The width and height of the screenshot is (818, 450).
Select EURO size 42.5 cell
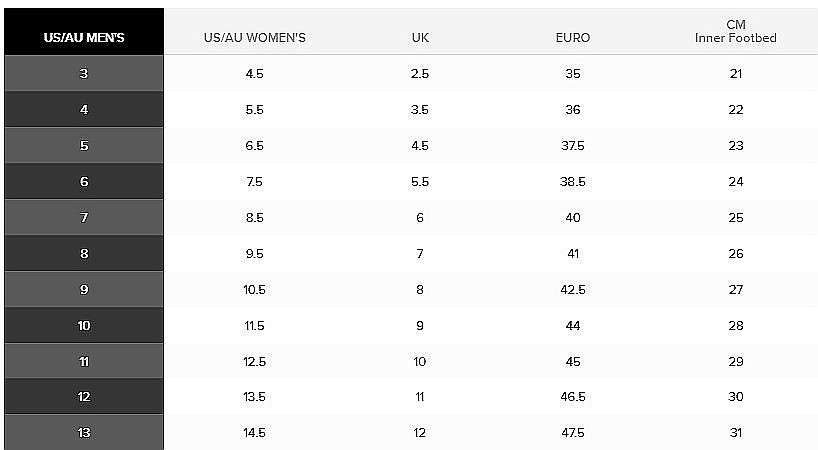573,289
